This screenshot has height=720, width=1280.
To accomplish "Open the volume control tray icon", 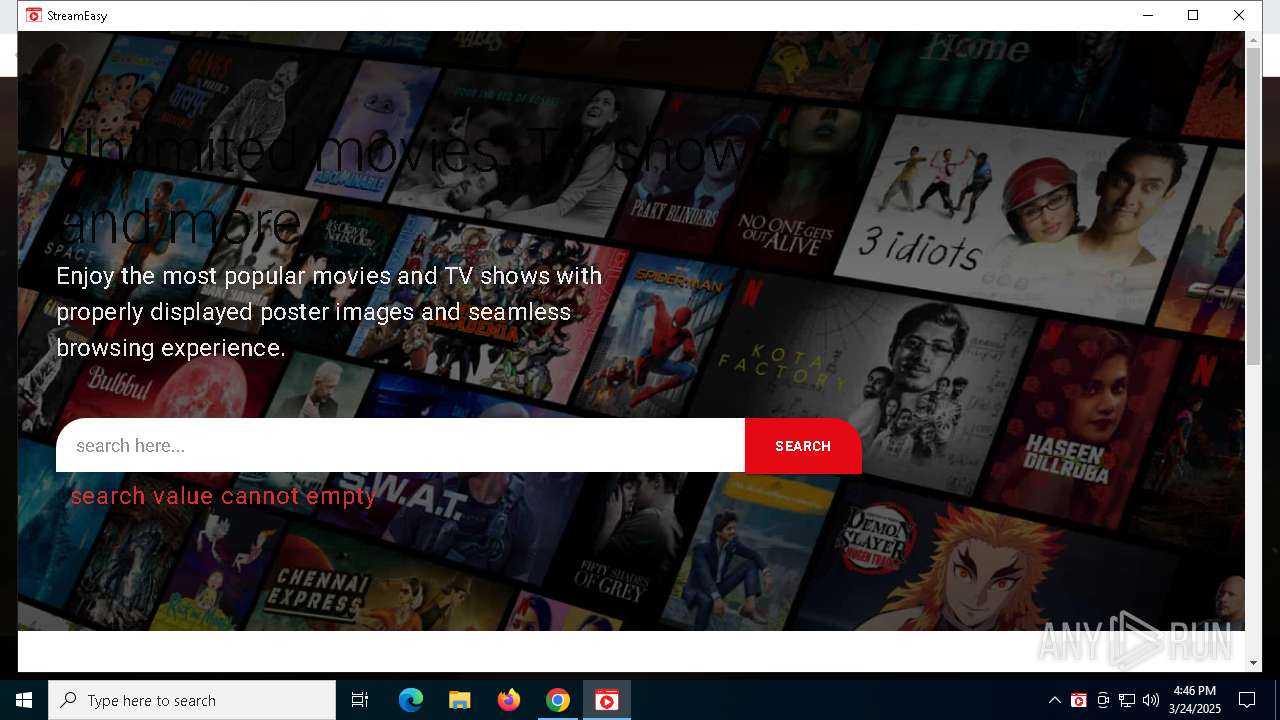I will (1151, 700).
